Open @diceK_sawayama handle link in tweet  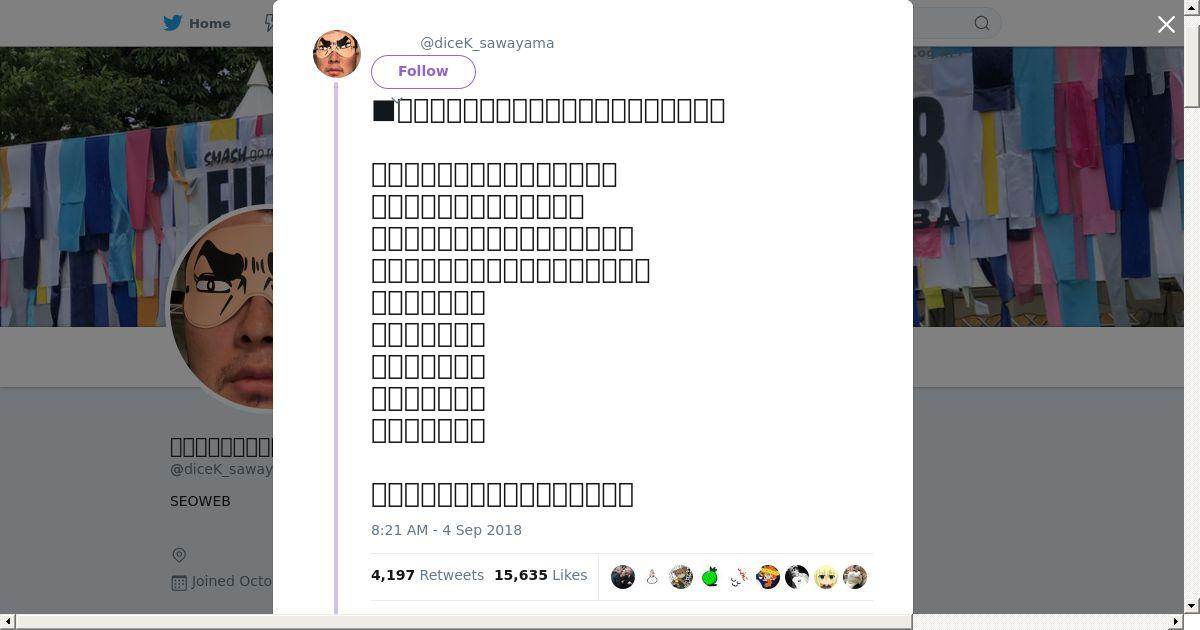pos(487,43)
